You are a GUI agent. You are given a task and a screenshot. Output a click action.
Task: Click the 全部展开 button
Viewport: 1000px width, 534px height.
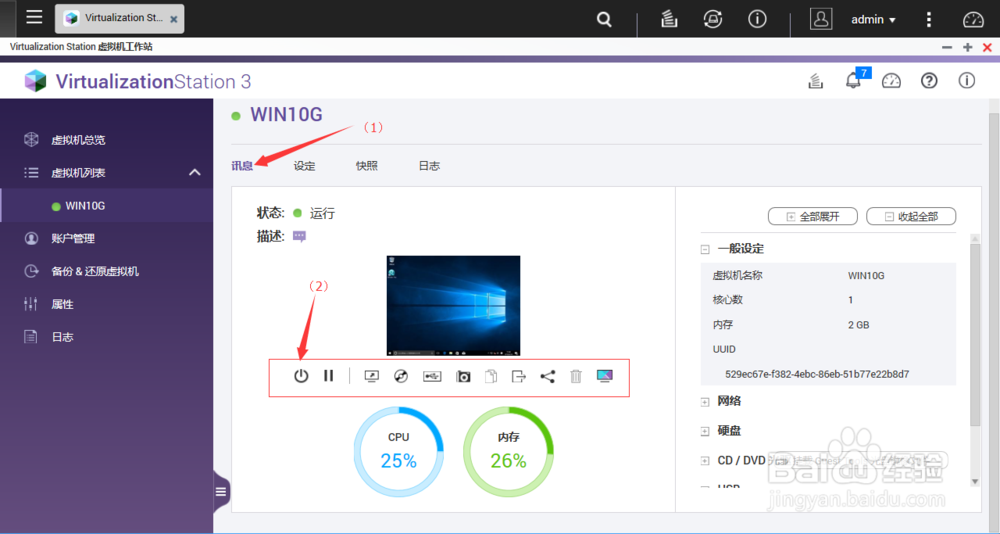point(812,216)
